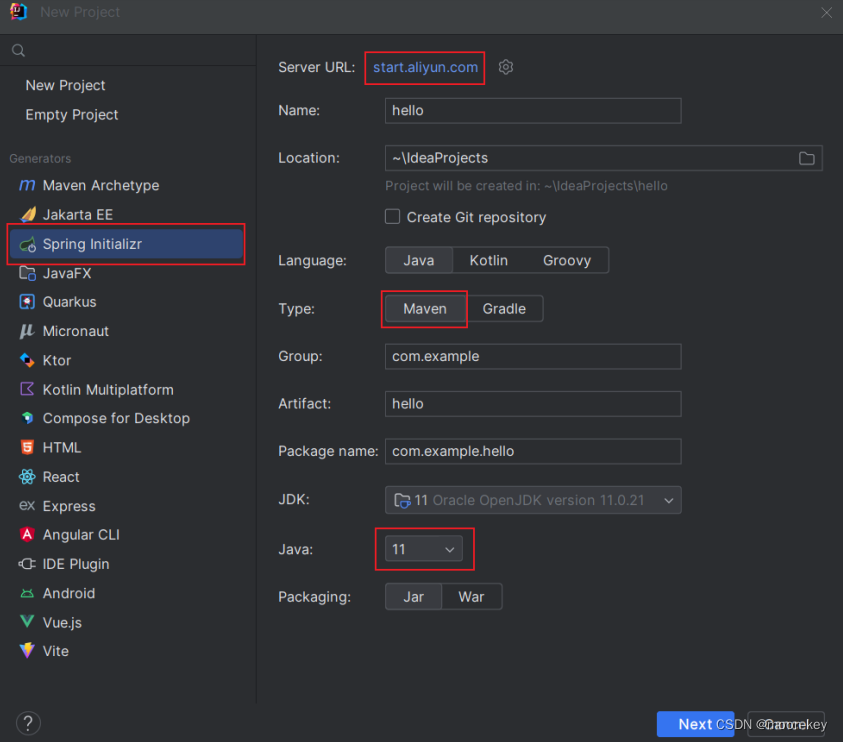
Task: Click the JavaFX folder icon
Action: [x=27, y=273]
